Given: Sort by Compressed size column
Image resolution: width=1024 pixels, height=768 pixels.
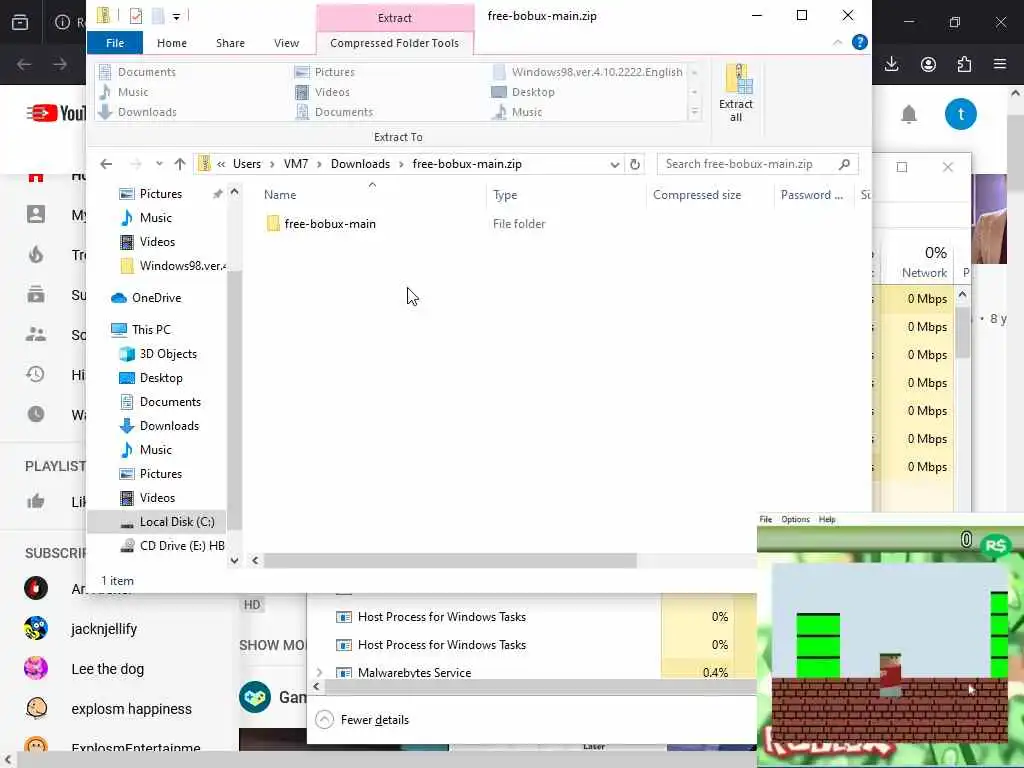Looking at the screenshot, I should [697, 195].
